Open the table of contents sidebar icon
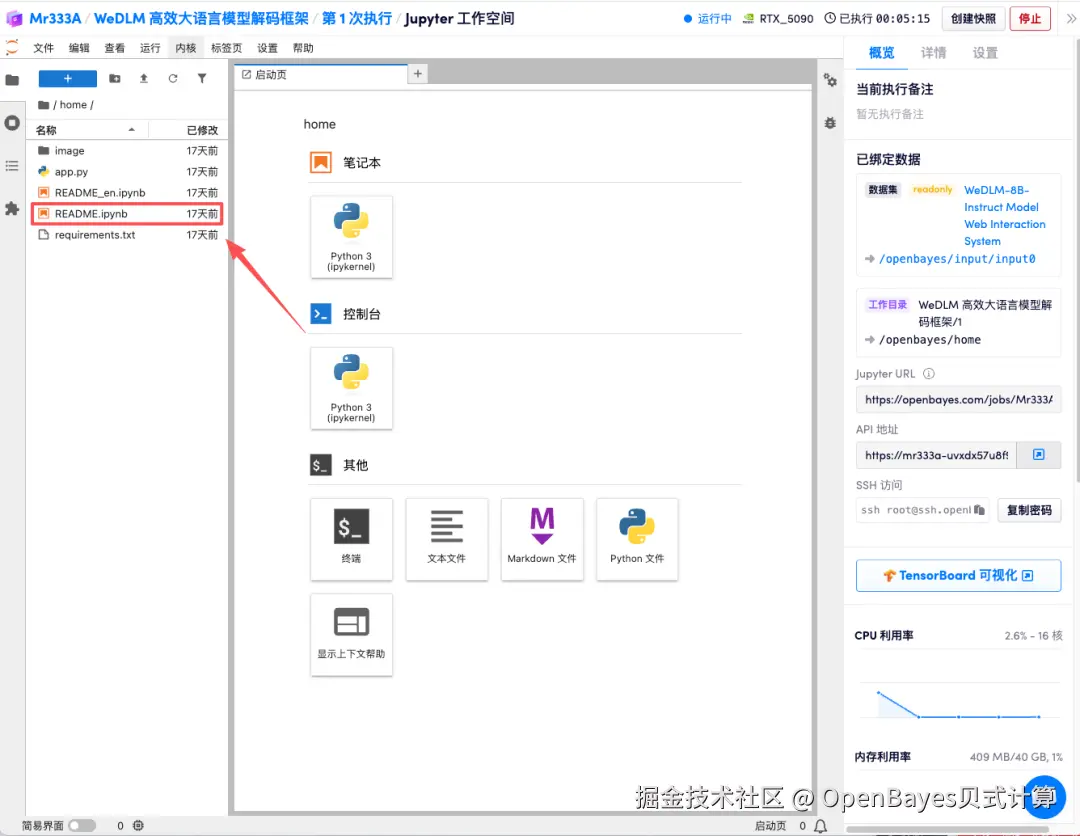Screen dimensions: 1080x836 12,166
